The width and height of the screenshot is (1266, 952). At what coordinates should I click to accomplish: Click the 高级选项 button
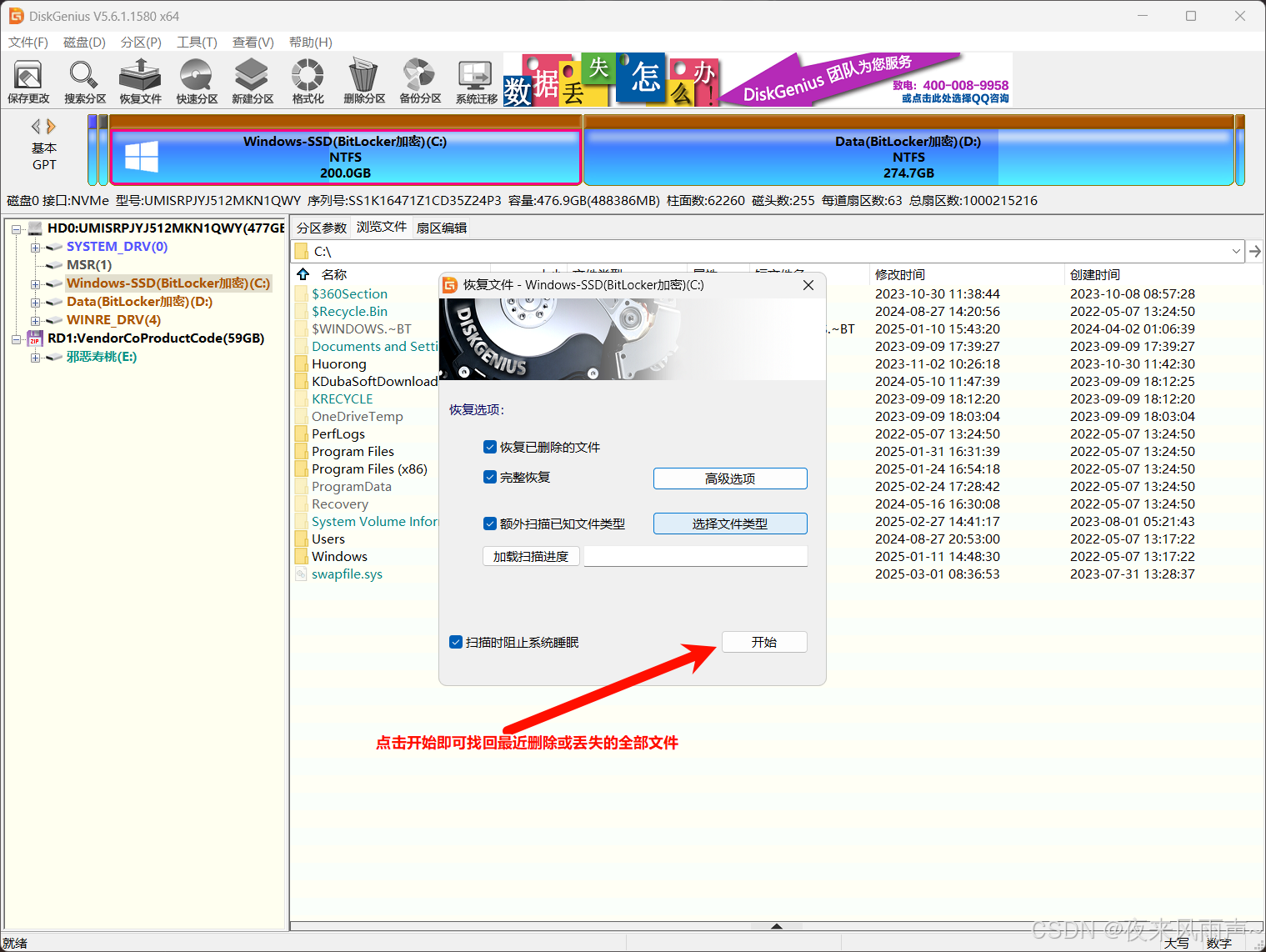730,479
